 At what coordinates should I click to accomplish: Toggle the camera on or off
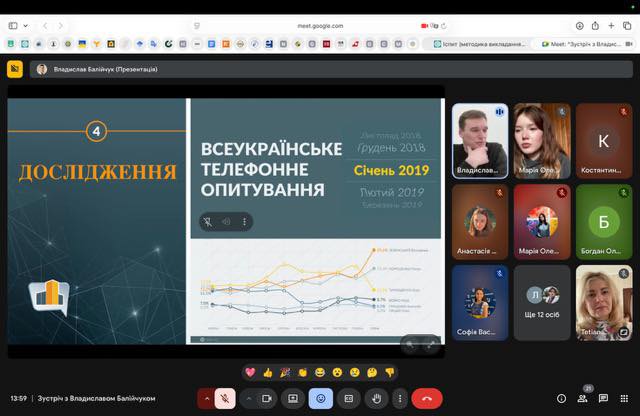tap(267, 398)
